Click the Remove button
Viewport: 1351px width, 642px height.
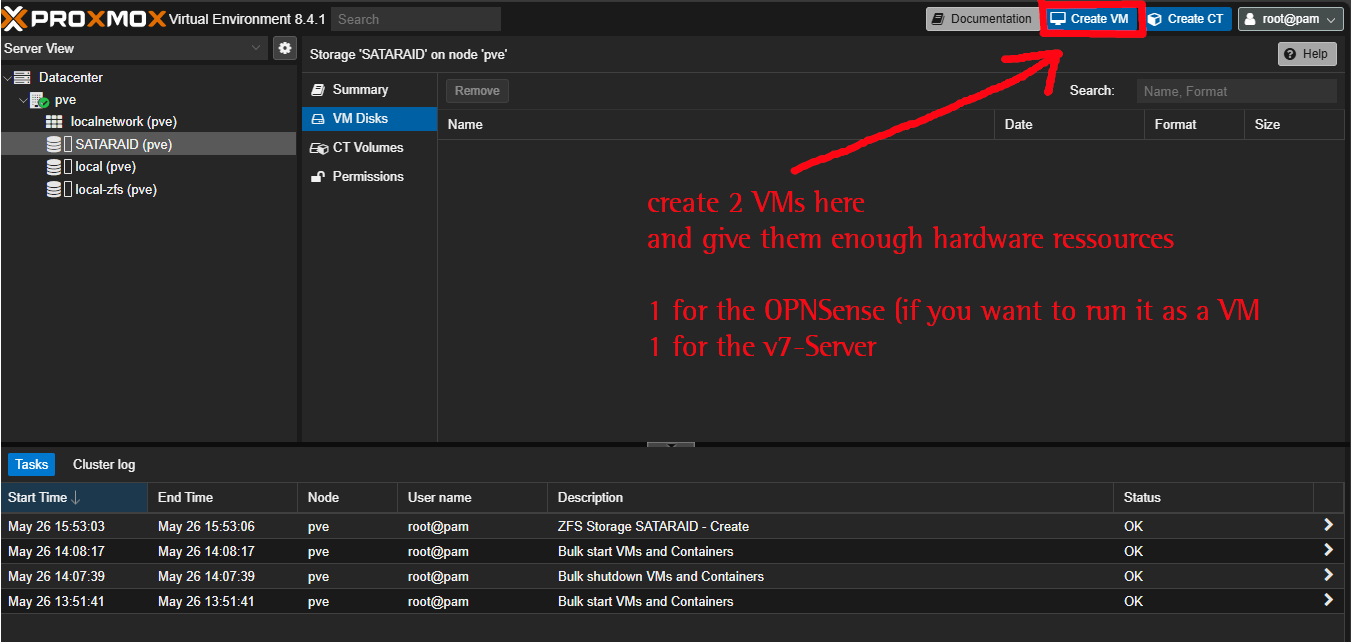477,91
